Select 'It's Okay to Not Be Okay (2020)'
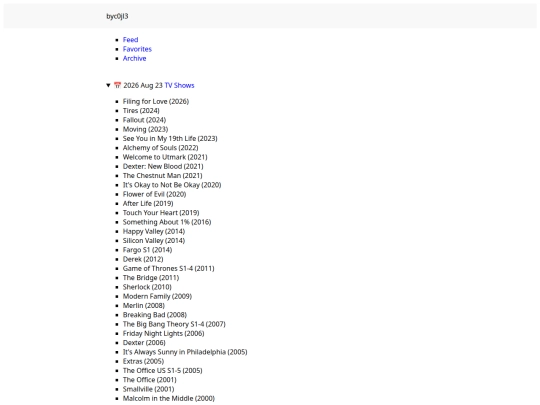The height and width of the screenshot is (405, 540). [172, 185]
